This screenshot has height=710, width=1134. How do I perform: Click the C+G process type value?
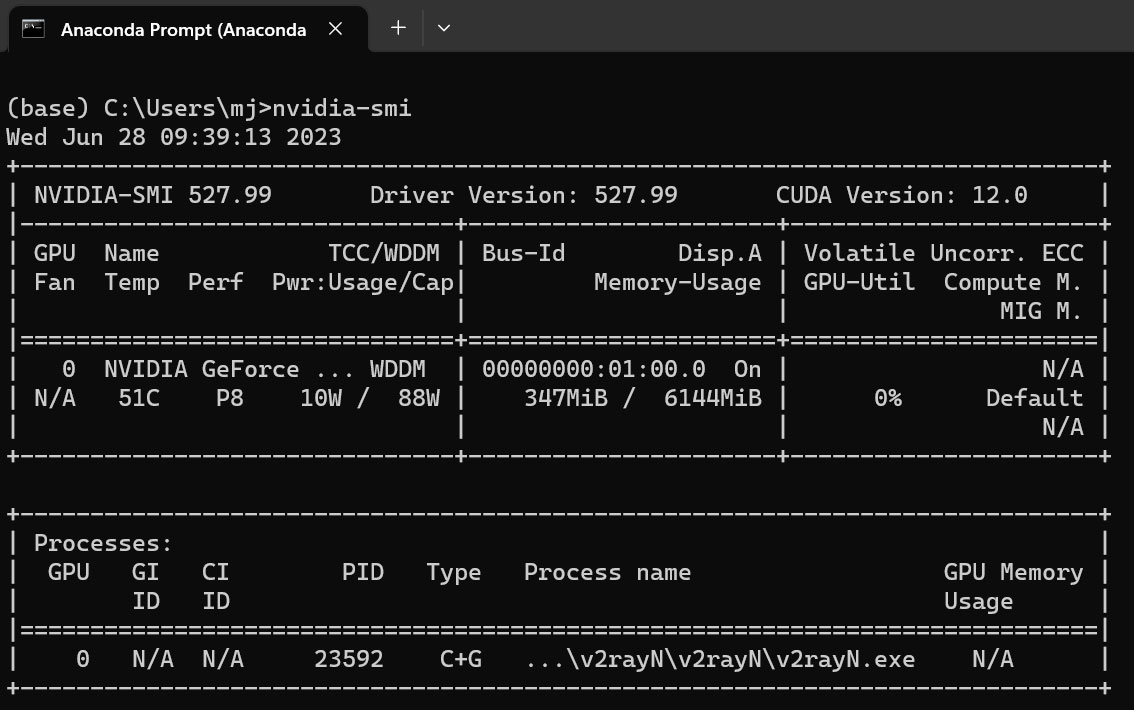453,659
